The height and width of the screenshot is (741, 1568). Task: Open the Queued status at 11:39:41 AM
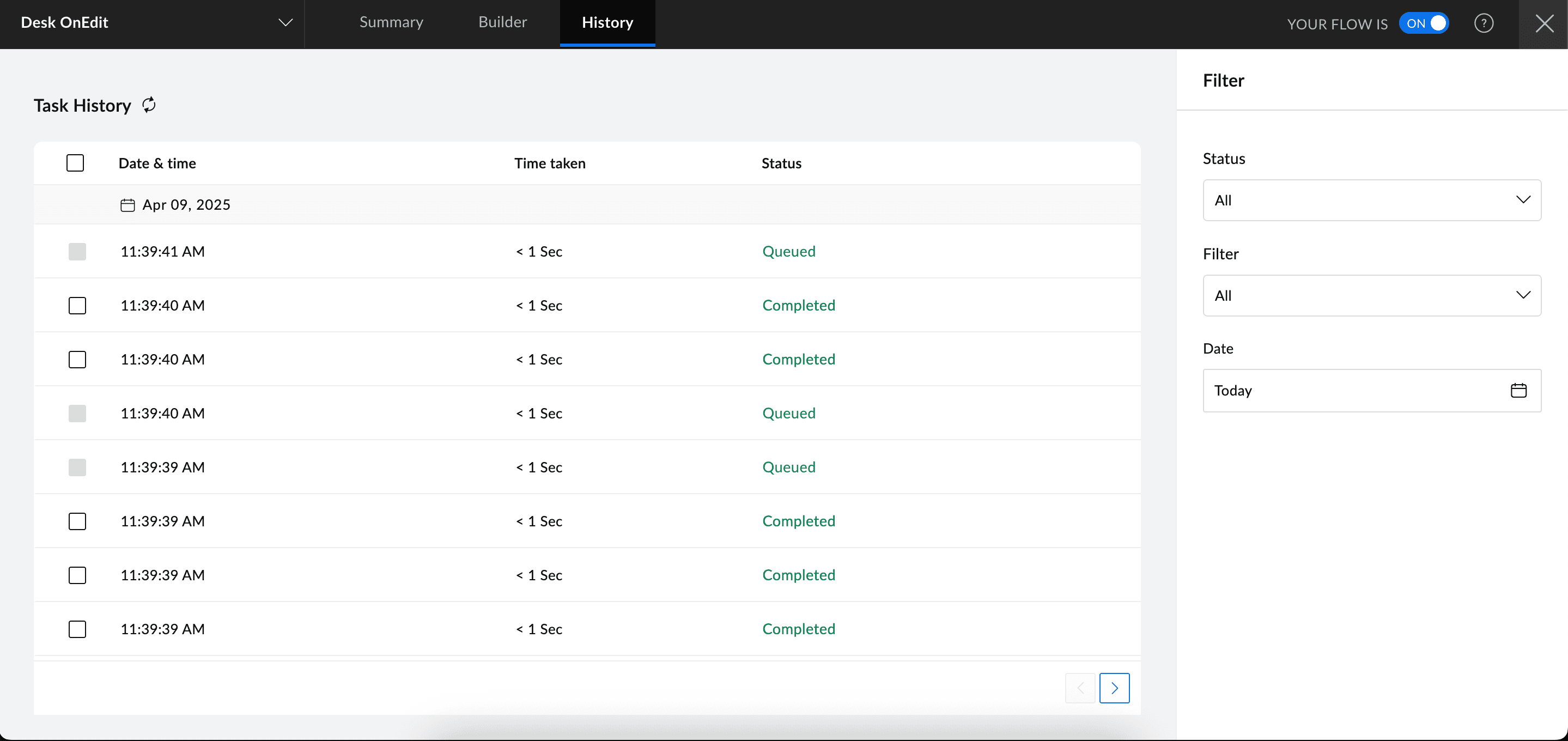pos(788,252)
